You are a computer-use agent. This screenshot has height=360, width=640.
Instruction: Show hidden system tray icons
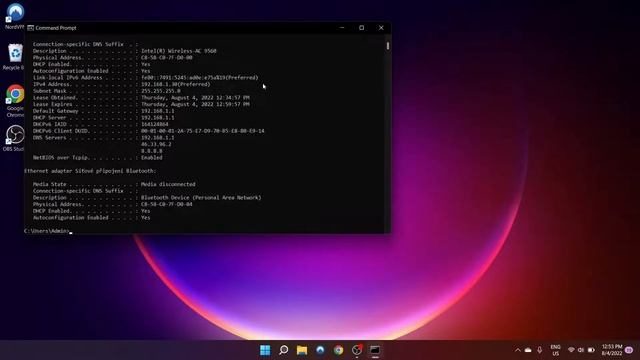[x=518, y=350]
